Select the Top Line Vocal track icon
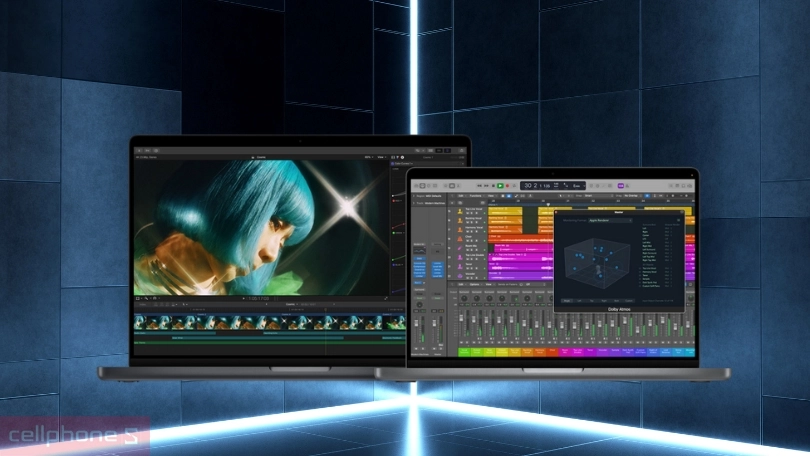 pyautogui.click(x=460, y=211)
